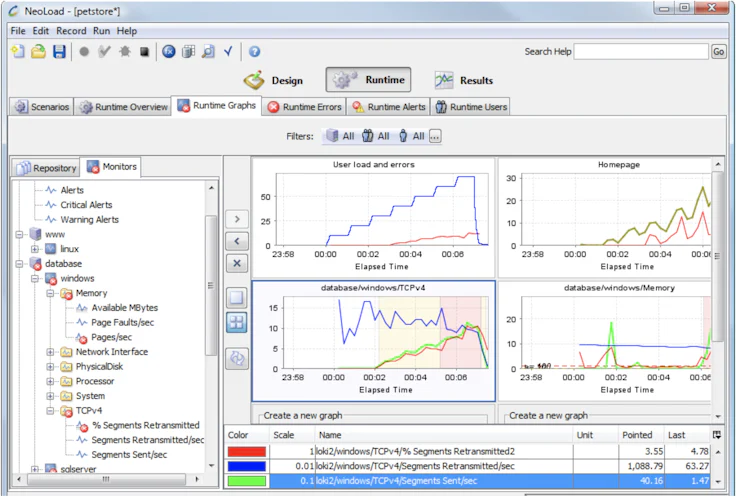
Task: Open the Help menu
Action: [x=127, y=31]
